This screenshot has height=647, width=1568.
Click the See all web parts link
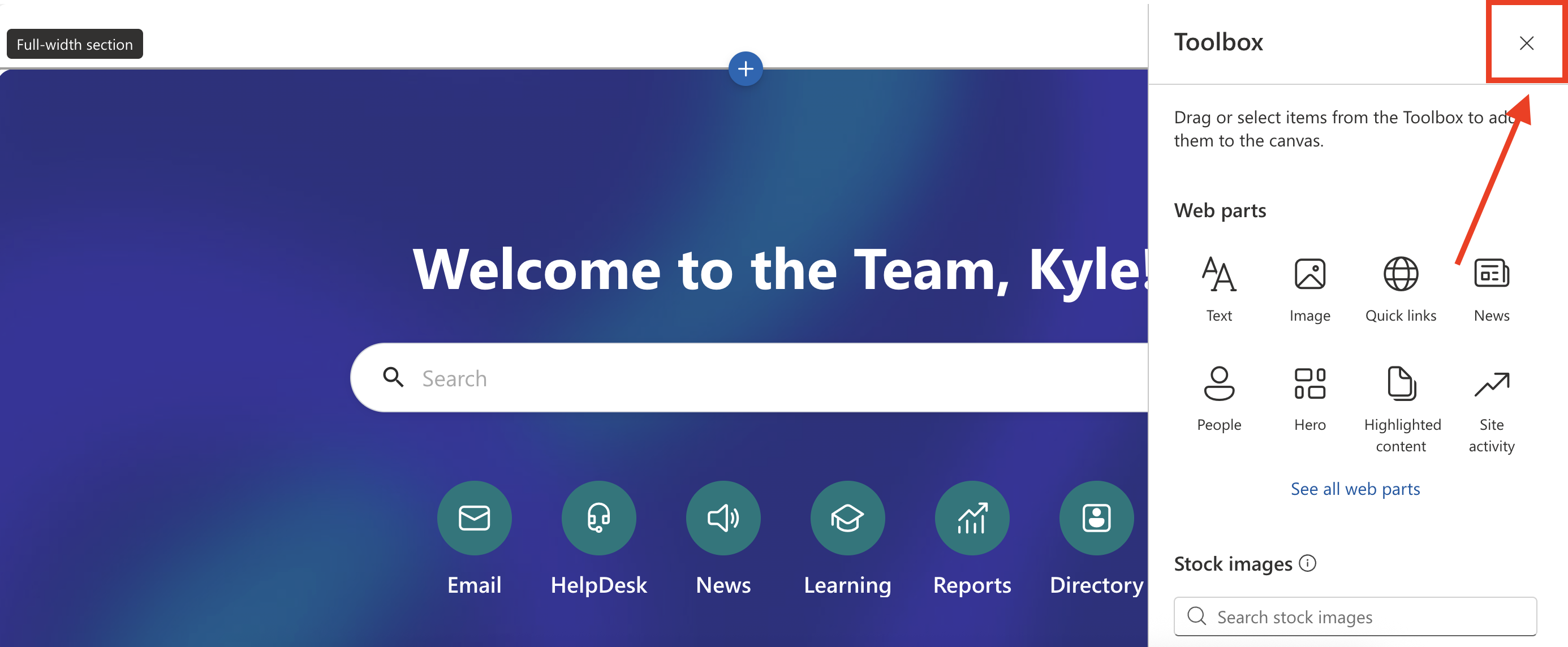point(1355,489)
